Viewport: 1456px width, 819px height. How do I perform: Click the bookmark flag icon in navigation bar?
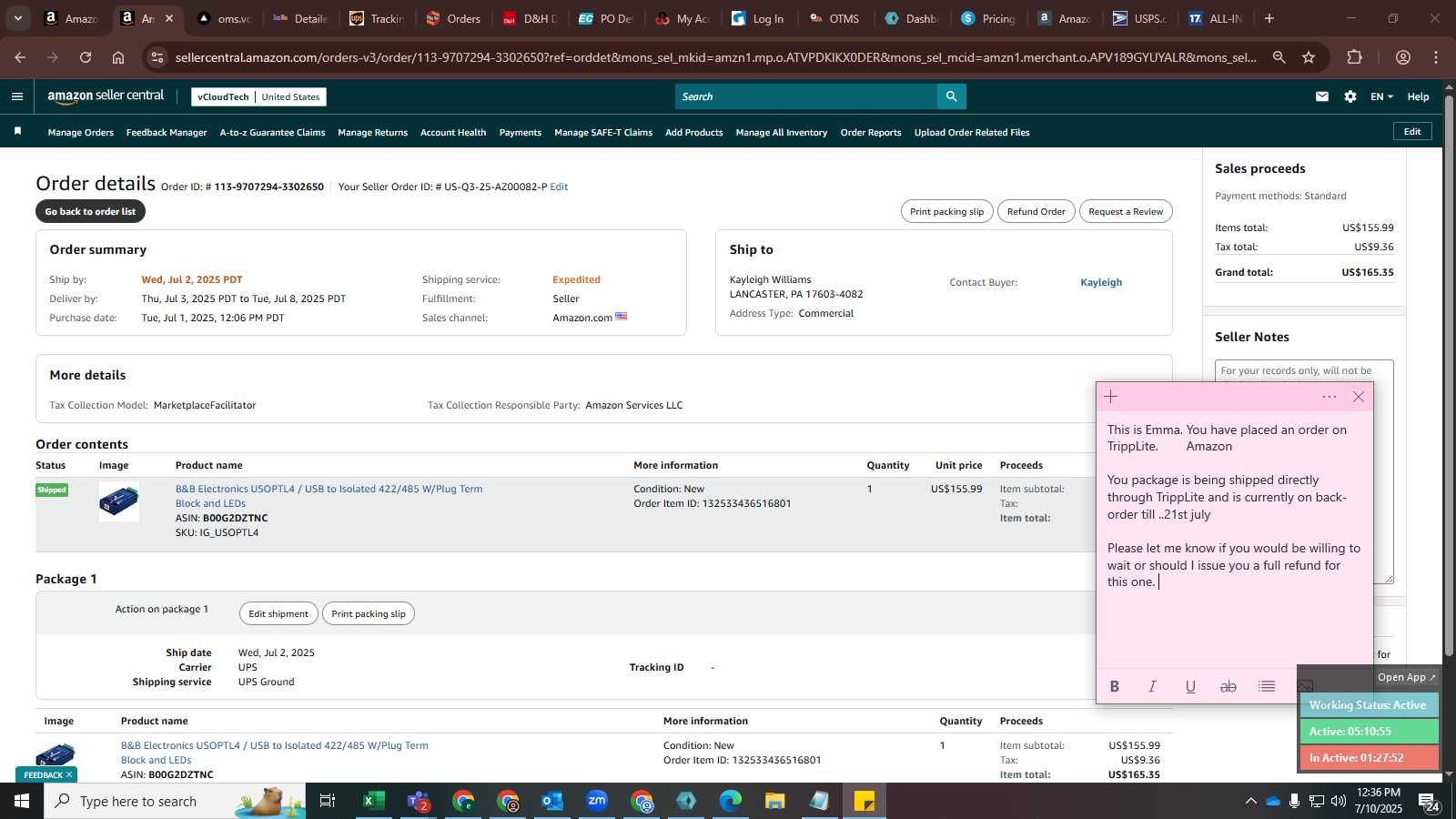coord(17,132)
